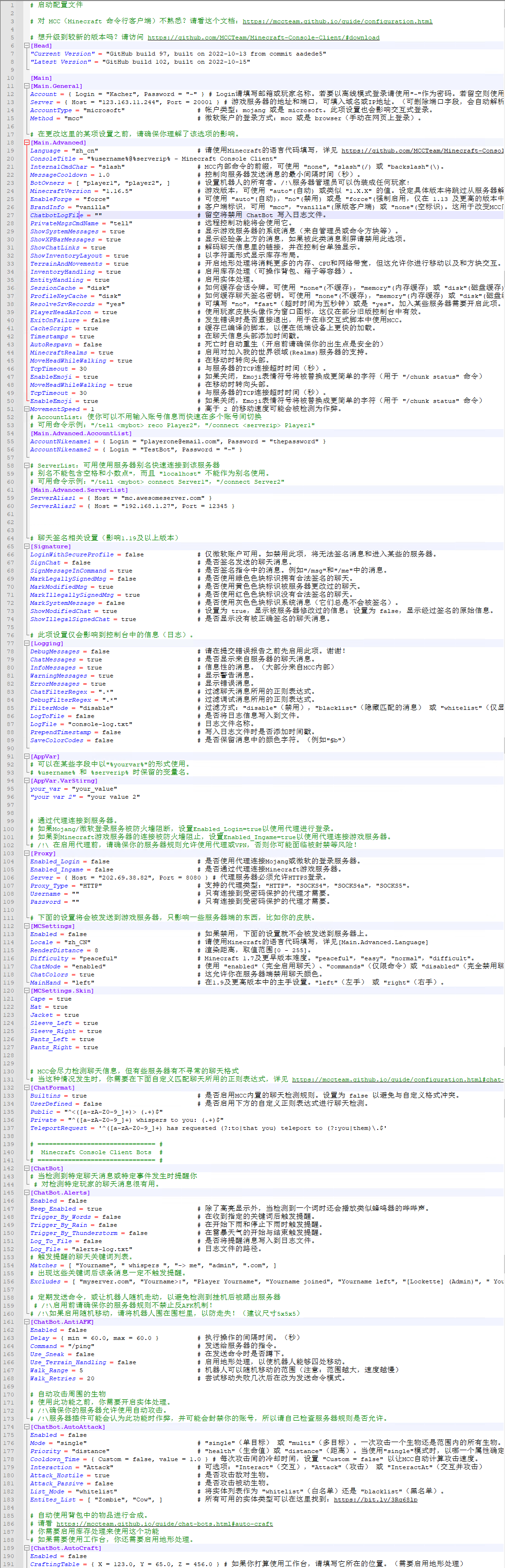
Task: Click the Enabled_Ingame key
Action: [57, 869]
